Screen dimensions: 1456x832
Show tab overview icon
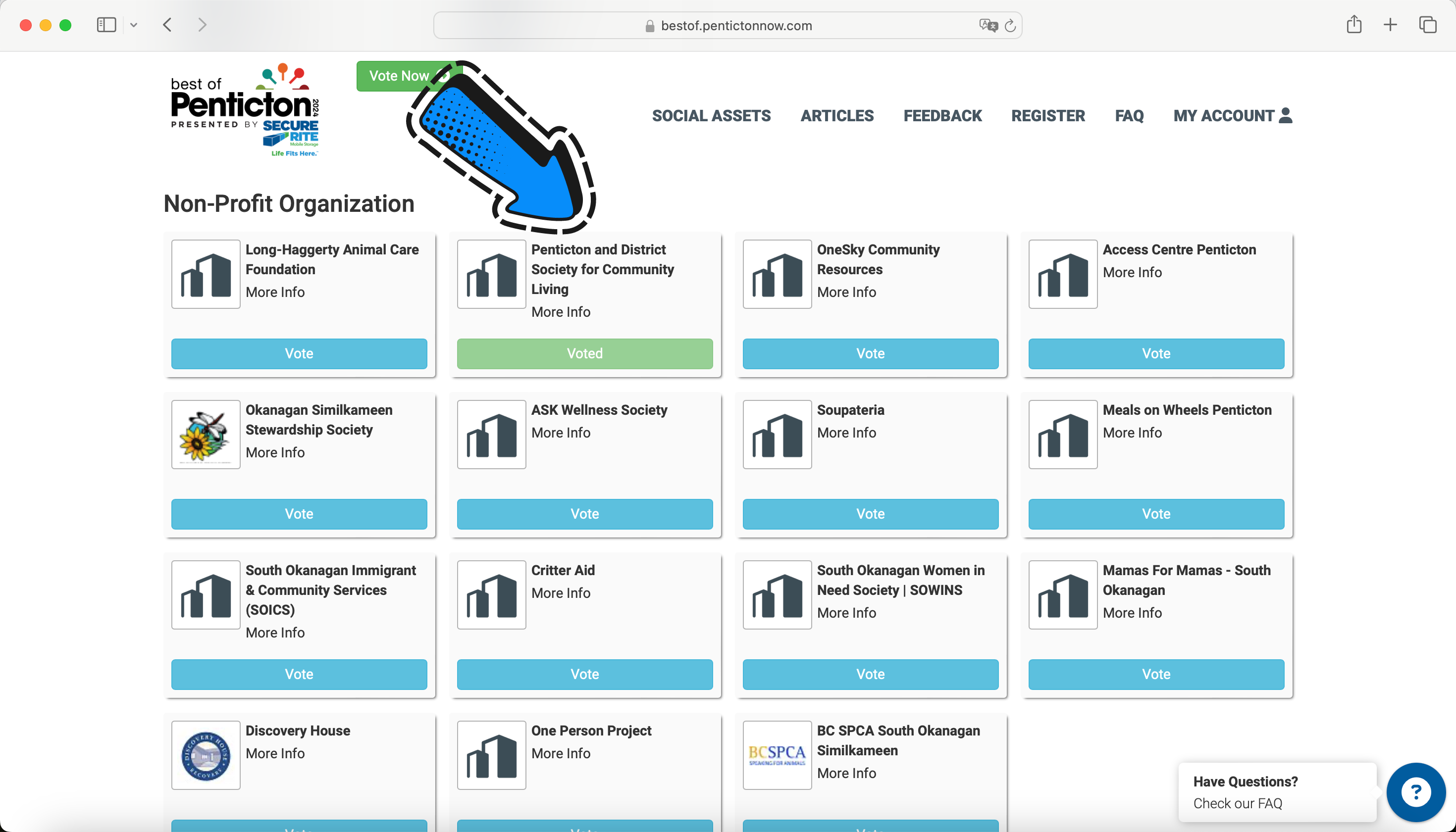pos(1427,25)
